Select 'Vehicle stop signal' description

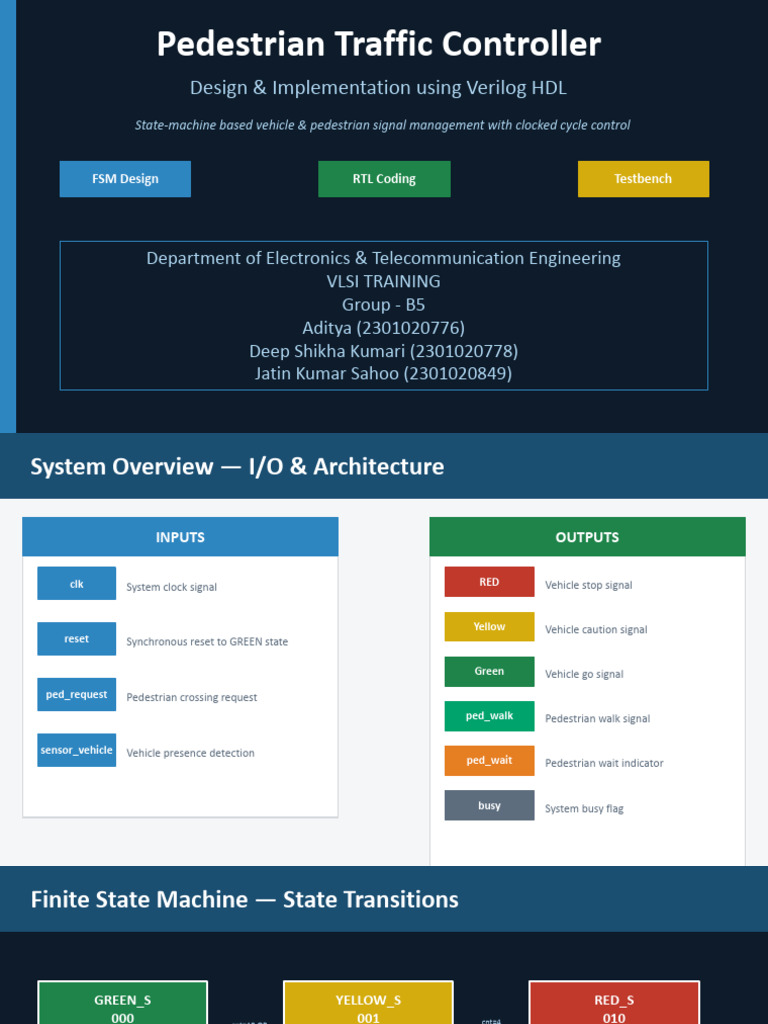coord(588,585)
